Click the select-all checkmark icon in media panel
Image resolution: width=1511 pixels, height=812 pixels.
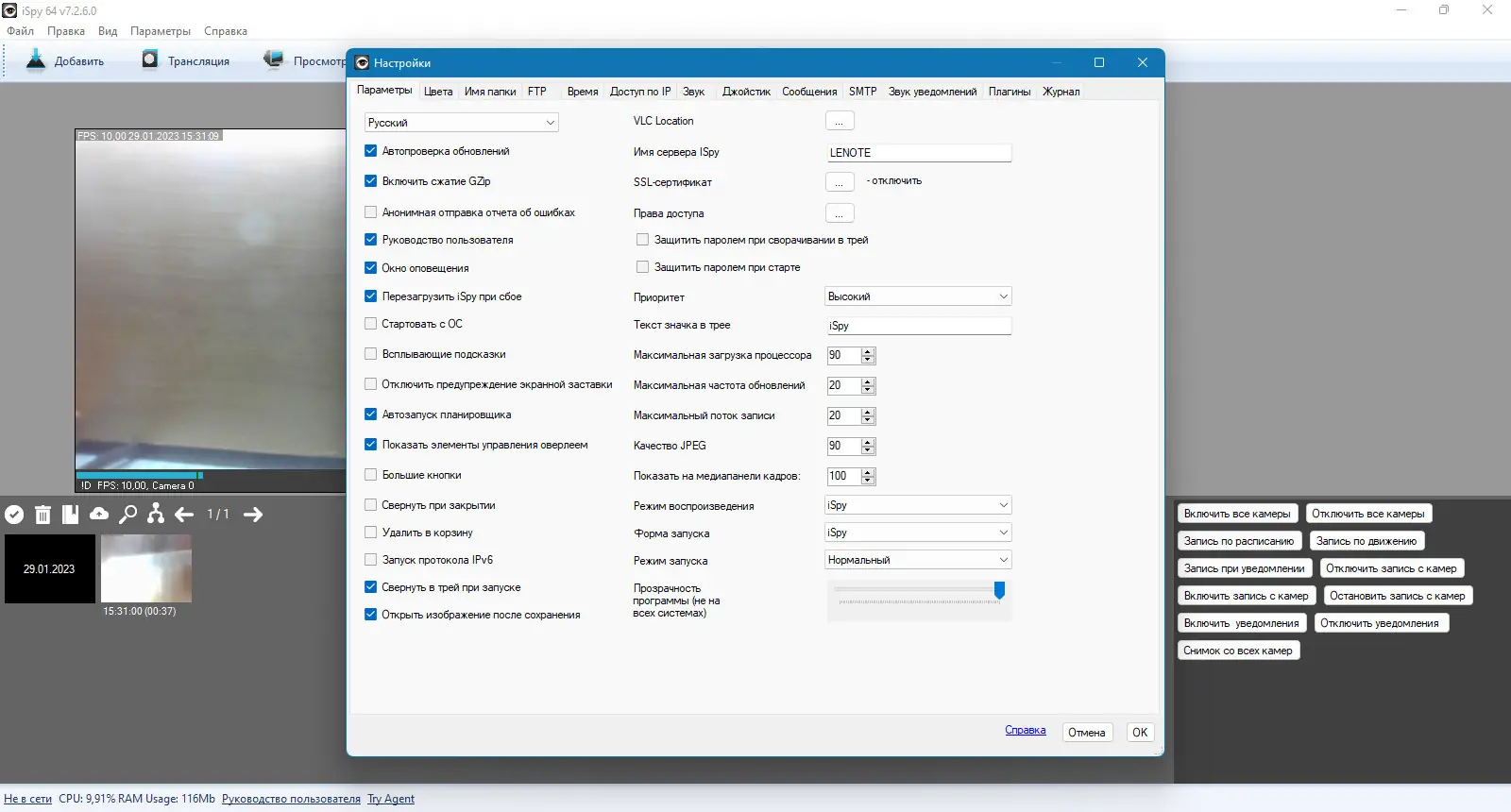[14, 515]
